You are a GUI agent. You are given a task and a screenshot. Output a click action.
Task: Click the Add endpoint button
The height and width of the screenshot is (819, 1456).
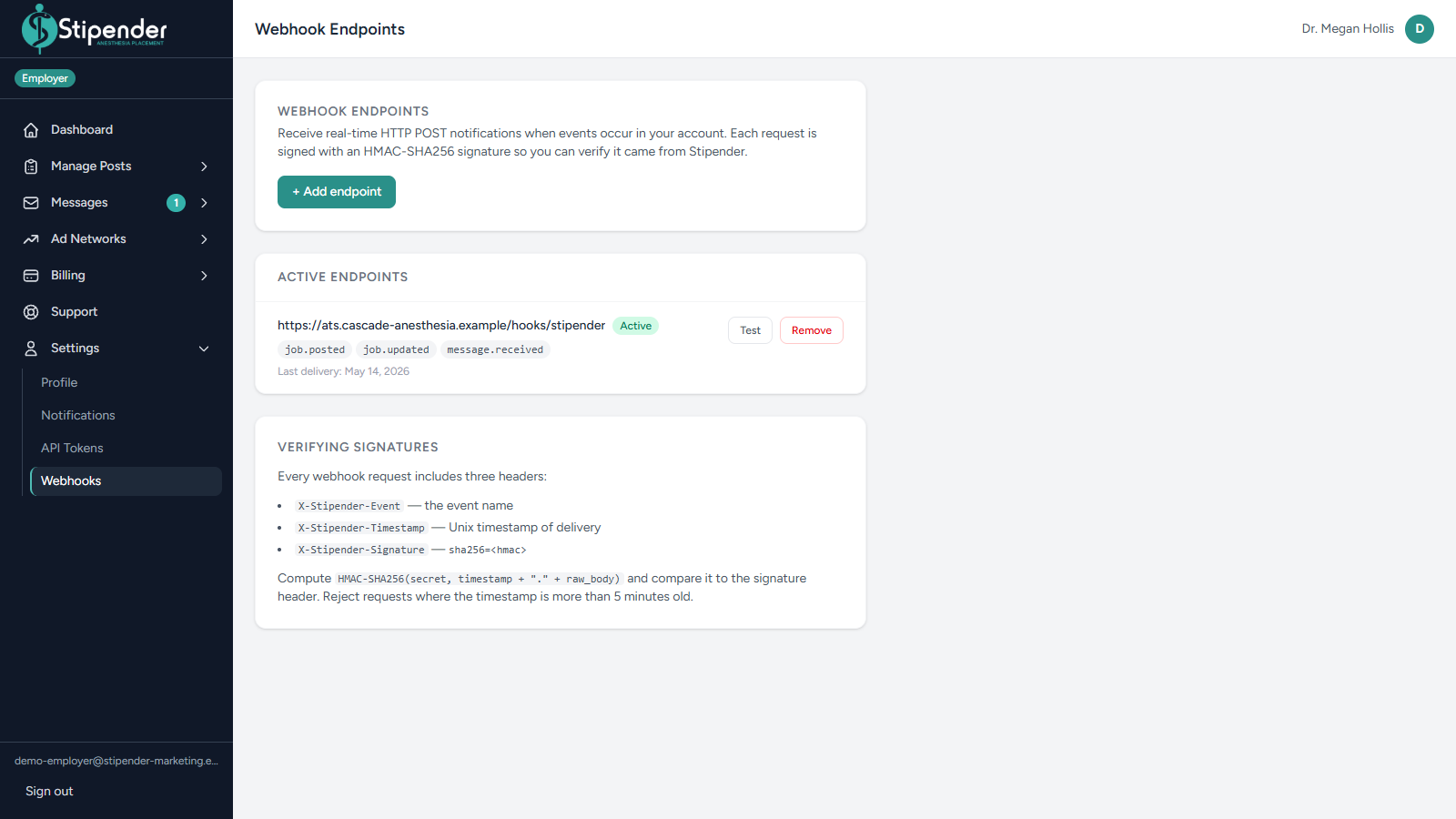click(x=337, y=192)
